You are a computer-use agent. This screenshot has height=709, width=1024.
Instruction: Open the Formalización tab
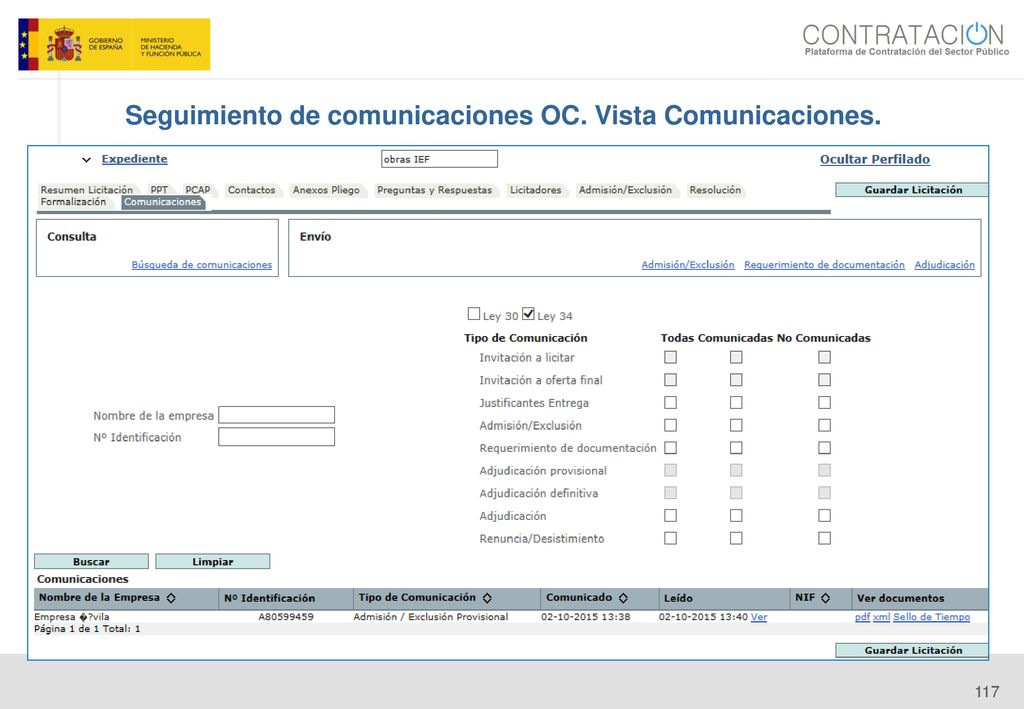(x=73, y=202)
